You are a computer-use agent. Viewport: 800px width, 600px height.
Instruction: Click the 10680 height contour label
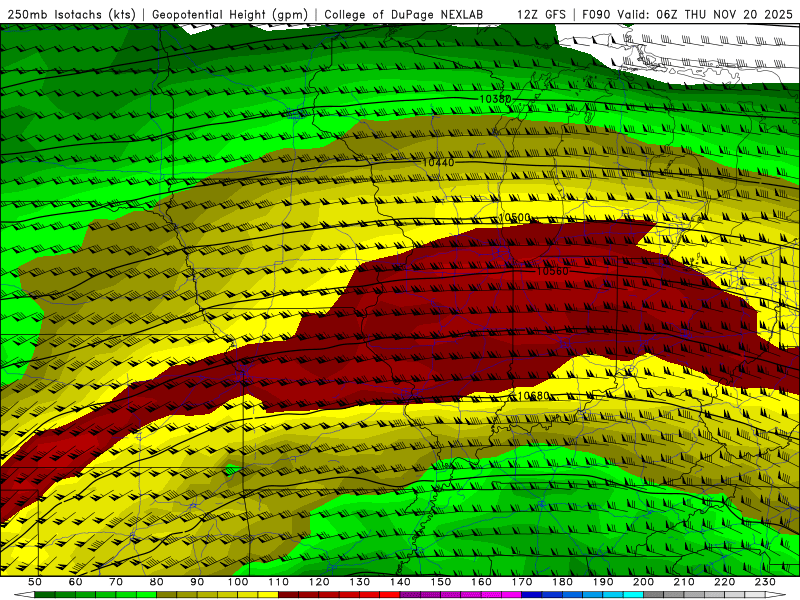pos(534,396)
